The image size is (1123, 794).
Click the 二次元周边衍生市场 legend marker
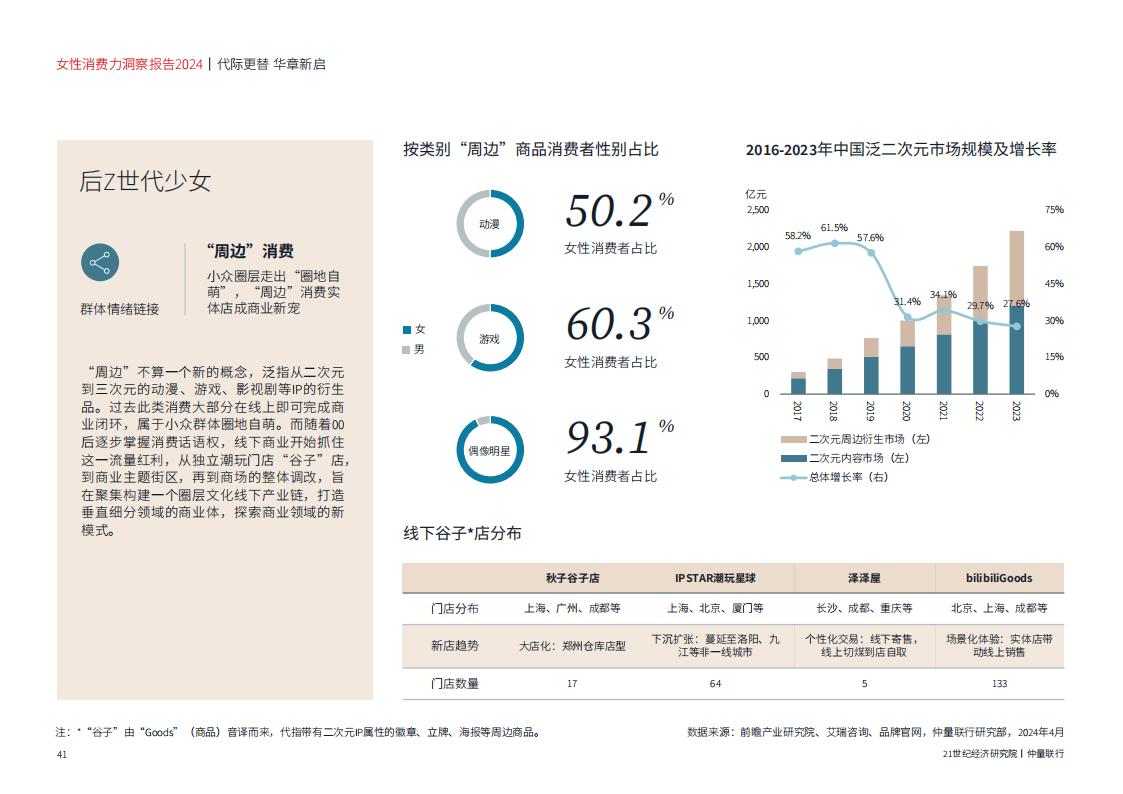[793, 439]
